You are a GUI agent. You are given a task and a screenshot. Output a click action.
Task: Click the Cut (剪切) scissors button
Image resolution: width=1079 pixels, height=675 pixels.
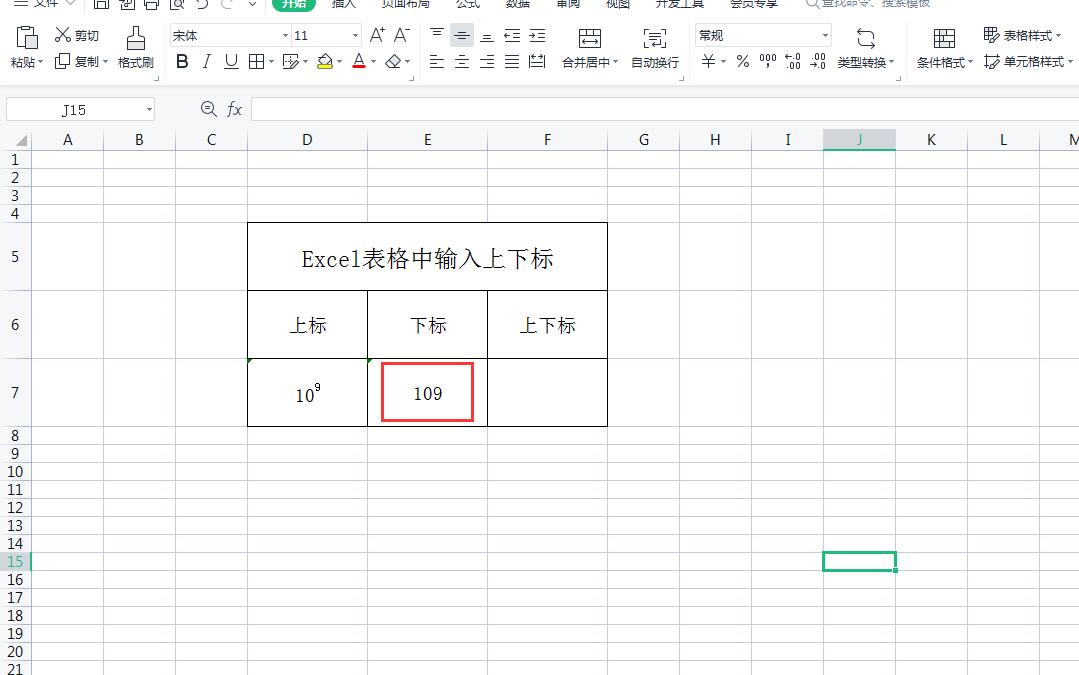(x=76, y=35)
